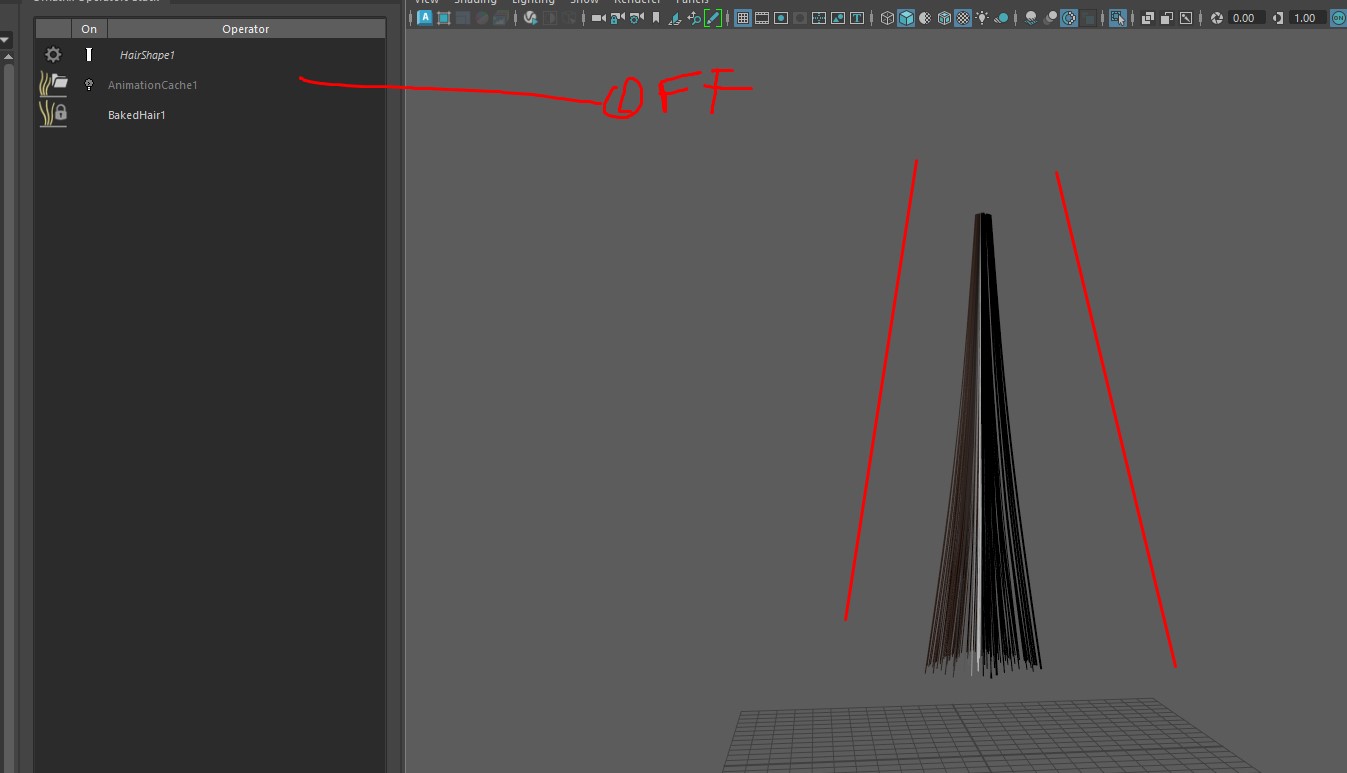1347x773 pixels.
Task: Click the blue A panel icon
Action: [x=425, y=18]
